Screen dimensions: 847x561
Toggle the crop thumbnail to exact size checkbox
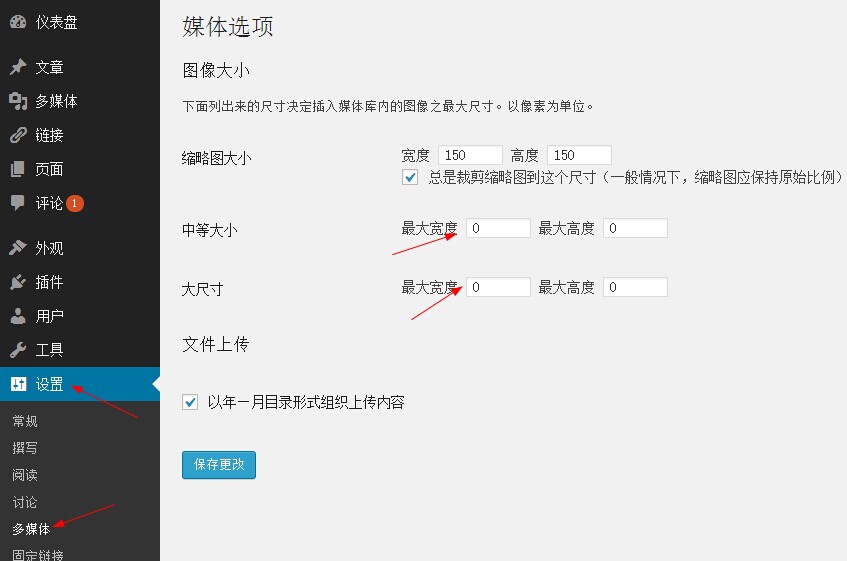coord(410,177)
